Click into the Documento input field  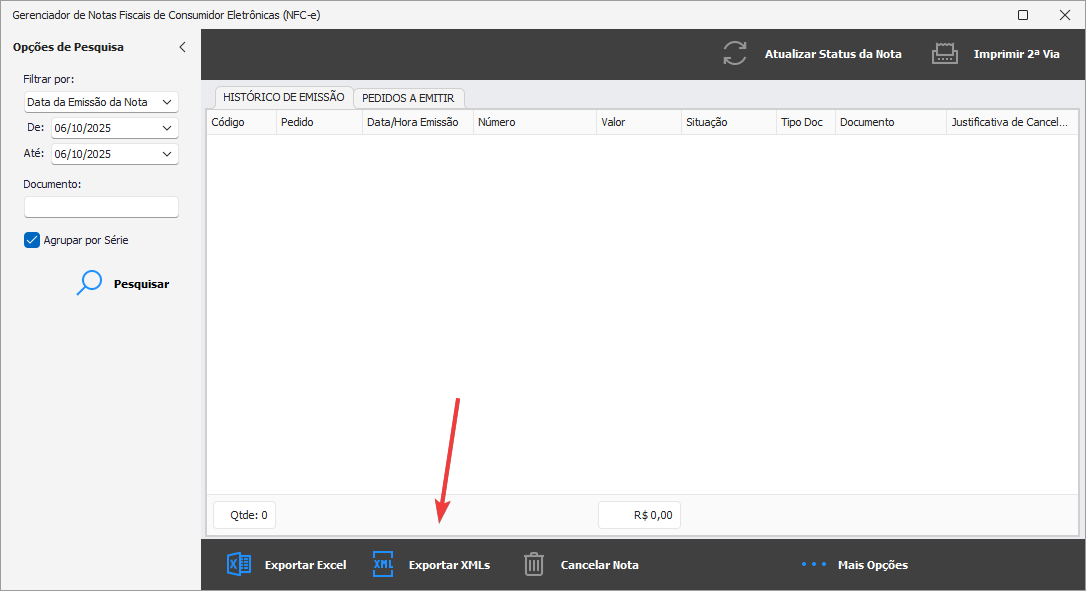tap(101, 207)
